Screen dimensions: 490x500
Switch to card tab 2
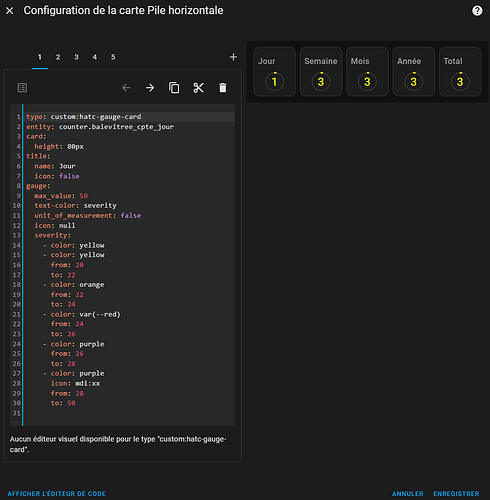(58, 57)
